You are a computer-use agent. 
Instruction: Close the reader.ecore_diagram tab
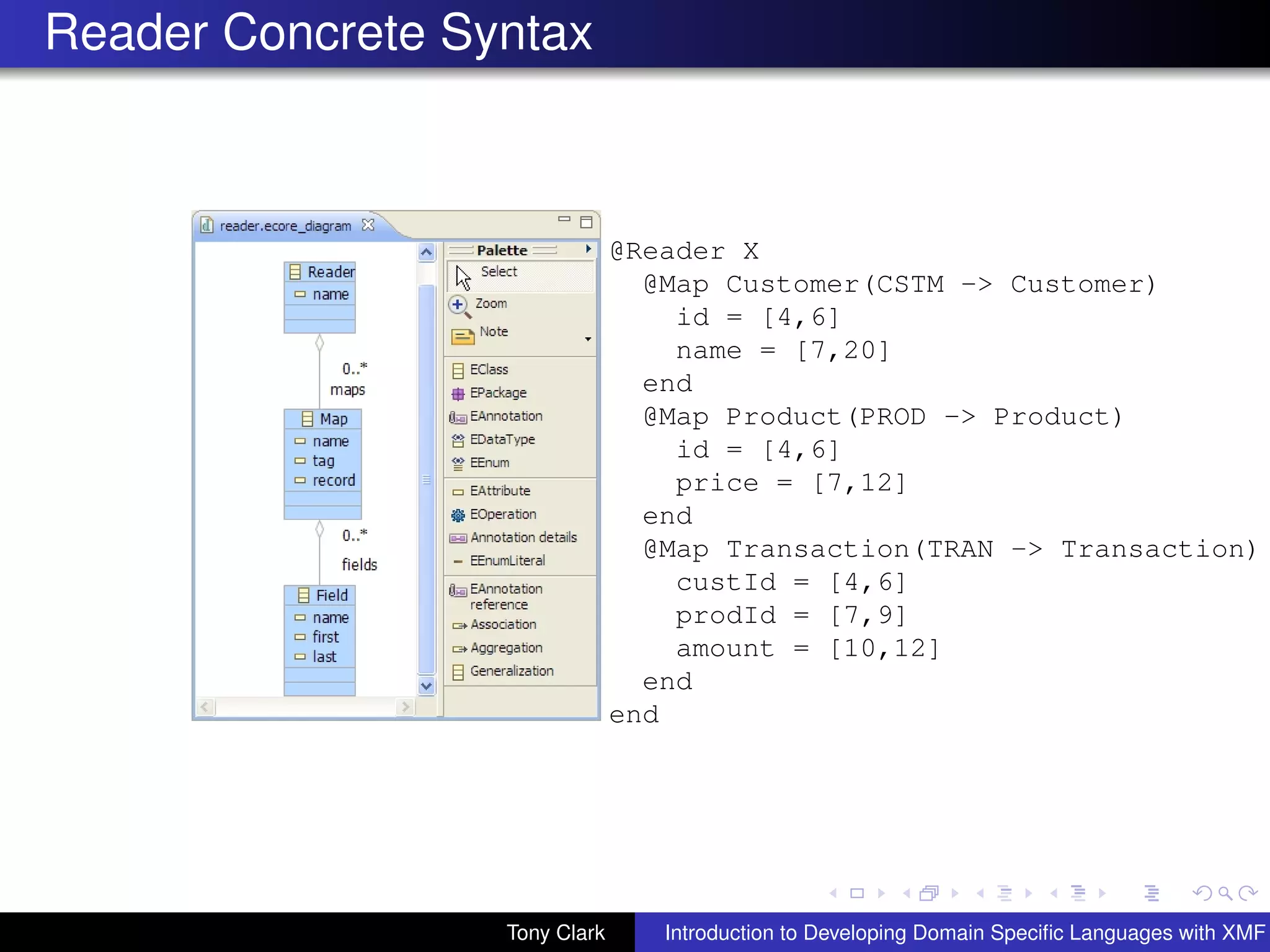[368, 225]
